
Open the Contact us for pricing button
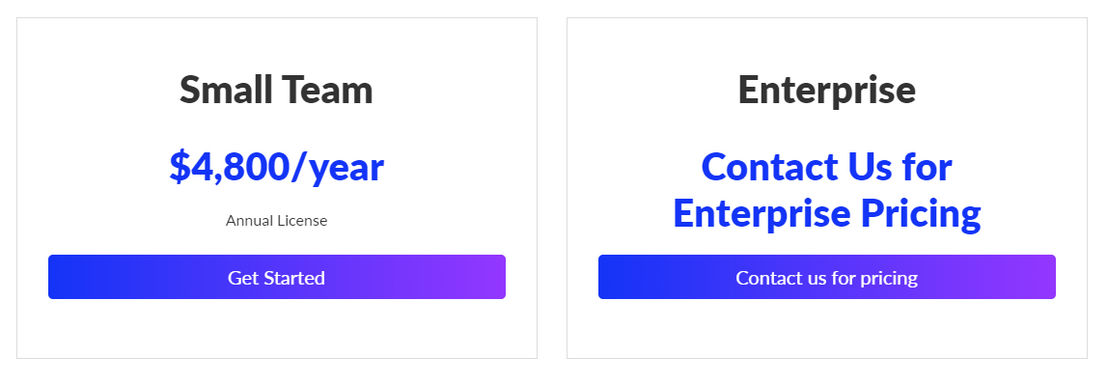click(827, 277)
